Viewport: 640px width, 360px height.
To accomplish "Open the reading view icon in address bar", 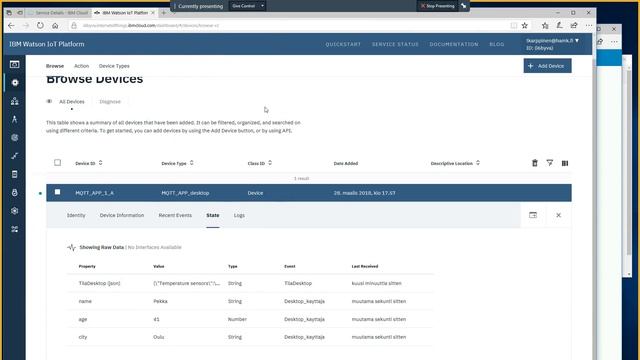I will pos(513,25).
